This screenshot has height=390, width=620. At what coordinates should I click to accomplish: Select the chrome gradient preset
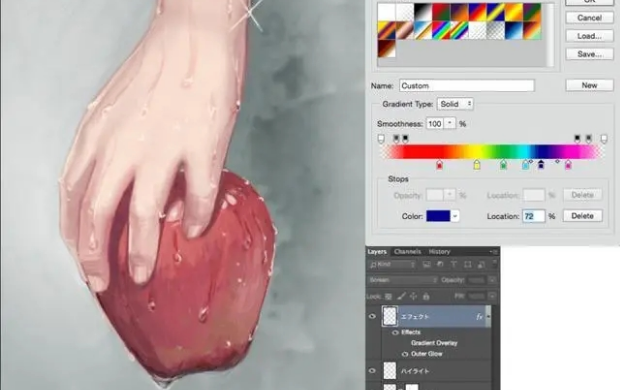(423, 30)
